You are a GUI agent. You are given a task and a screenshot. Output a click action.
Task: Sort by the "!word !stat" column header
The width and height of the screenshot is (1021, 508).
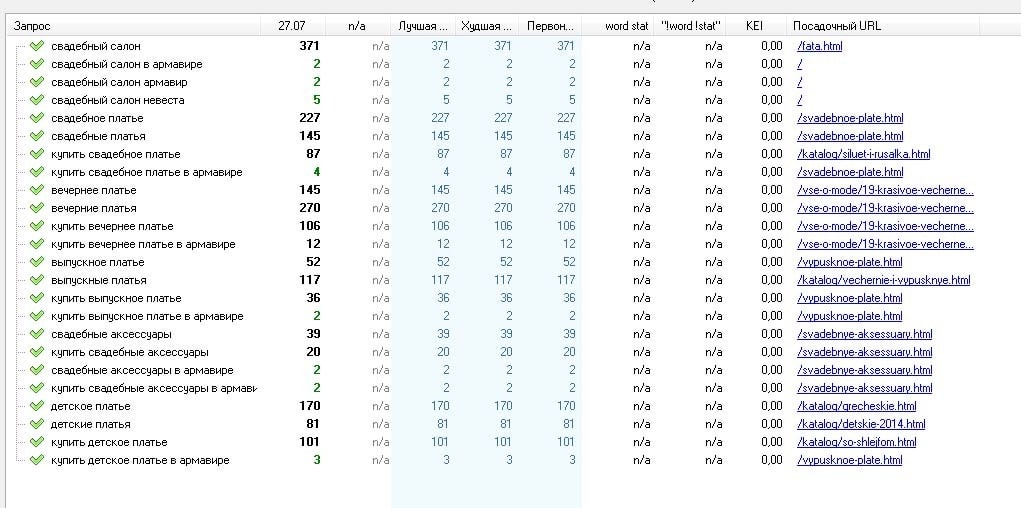(x=690, y=26)
